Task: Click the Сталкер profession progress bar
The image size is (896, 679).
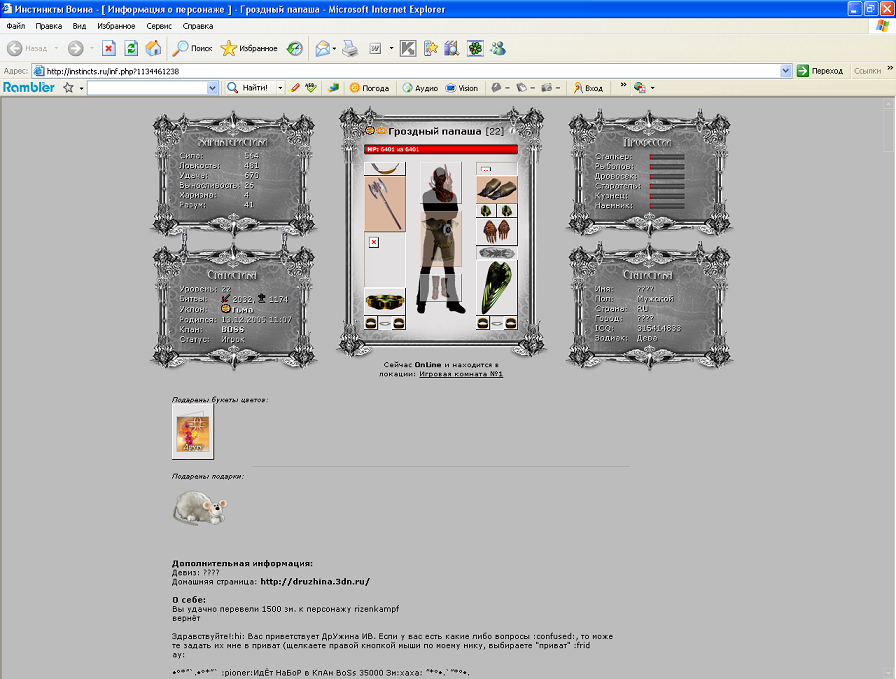Action: [667, 157]
